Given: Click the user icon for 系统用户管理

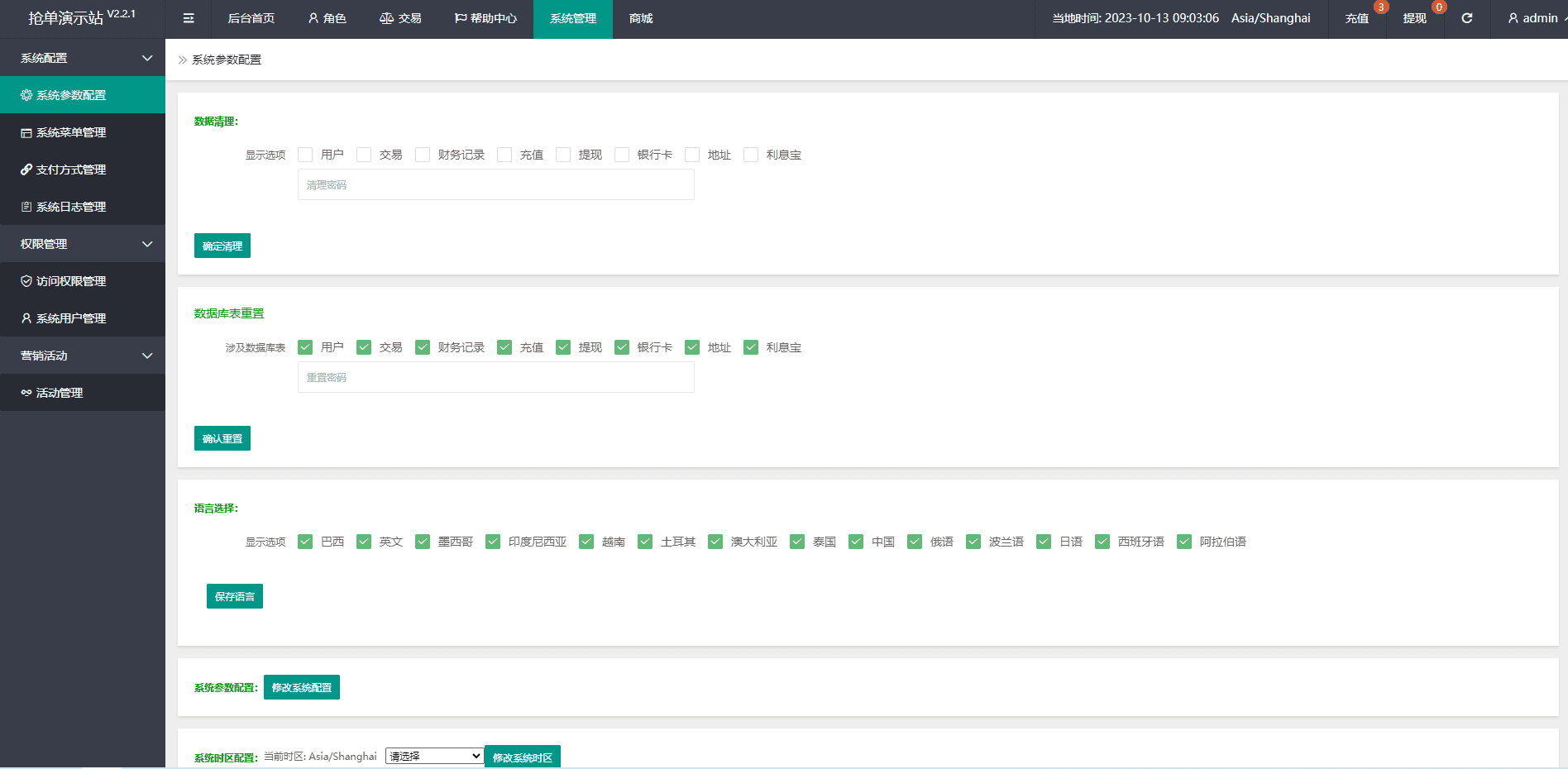Looking at the screenshot, I should (x=26, y=318).
